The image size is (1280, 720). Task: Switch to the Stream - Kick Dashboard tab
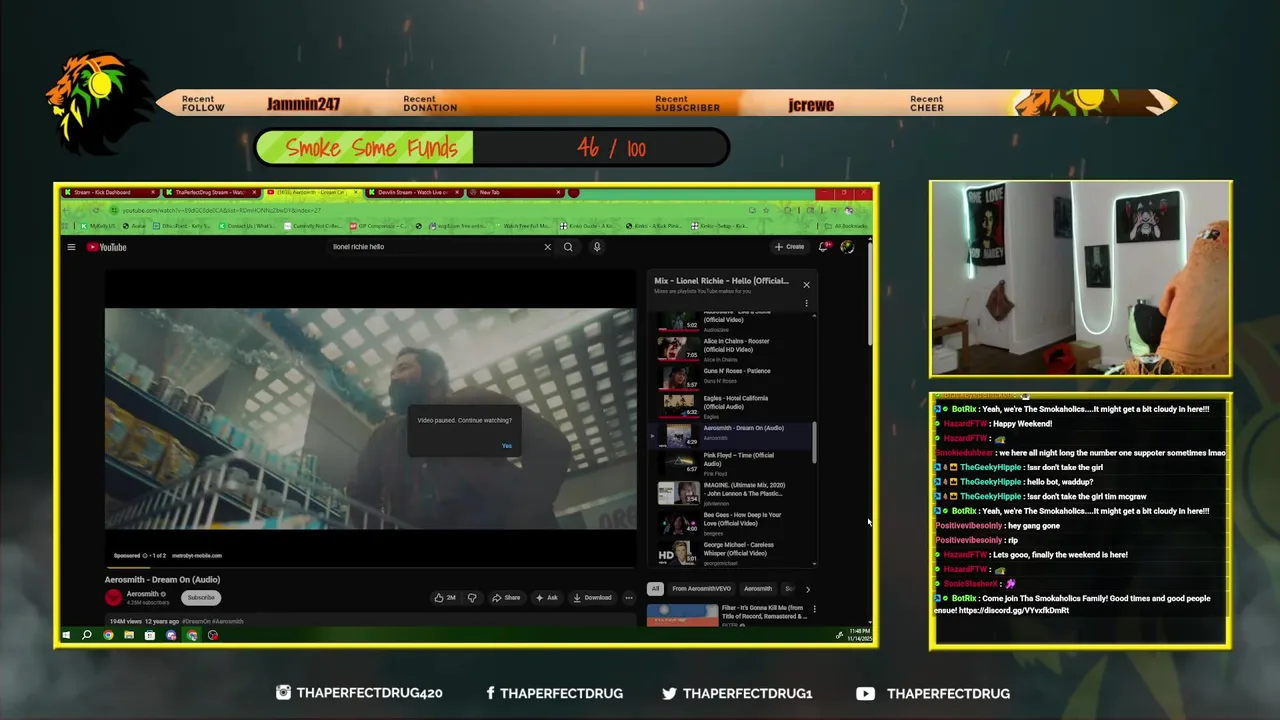coord(108,192)
